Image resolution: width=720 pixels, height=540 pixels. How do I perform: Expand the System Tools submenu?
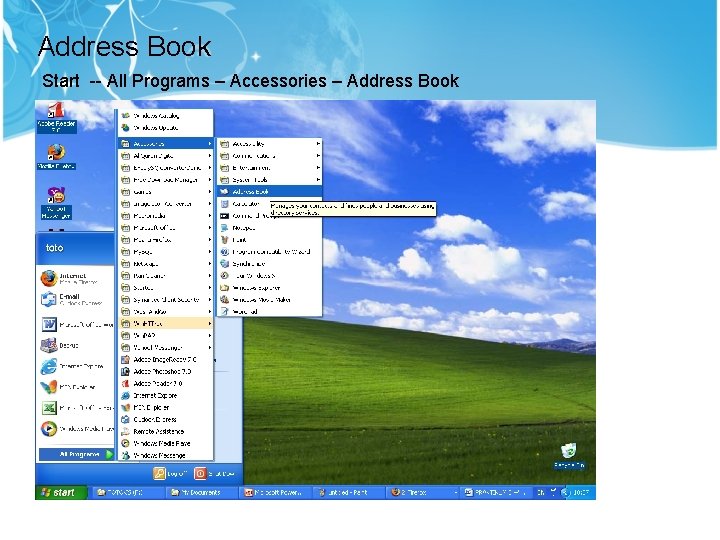point(270,180)
